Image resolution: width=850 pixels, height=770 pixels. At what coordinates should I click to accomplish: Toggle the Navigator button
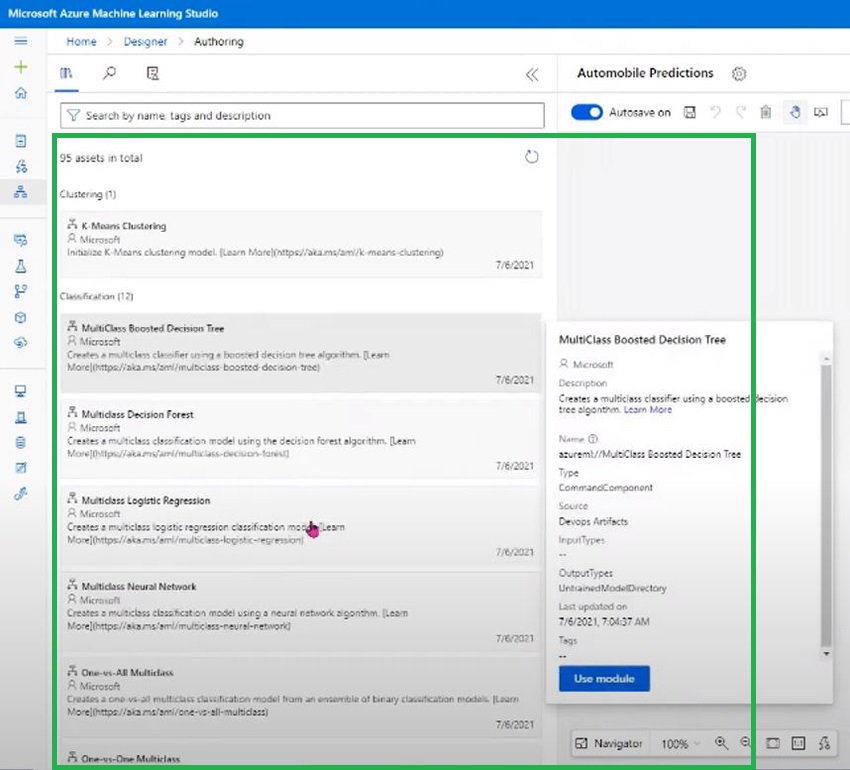(x=609, y=743)
